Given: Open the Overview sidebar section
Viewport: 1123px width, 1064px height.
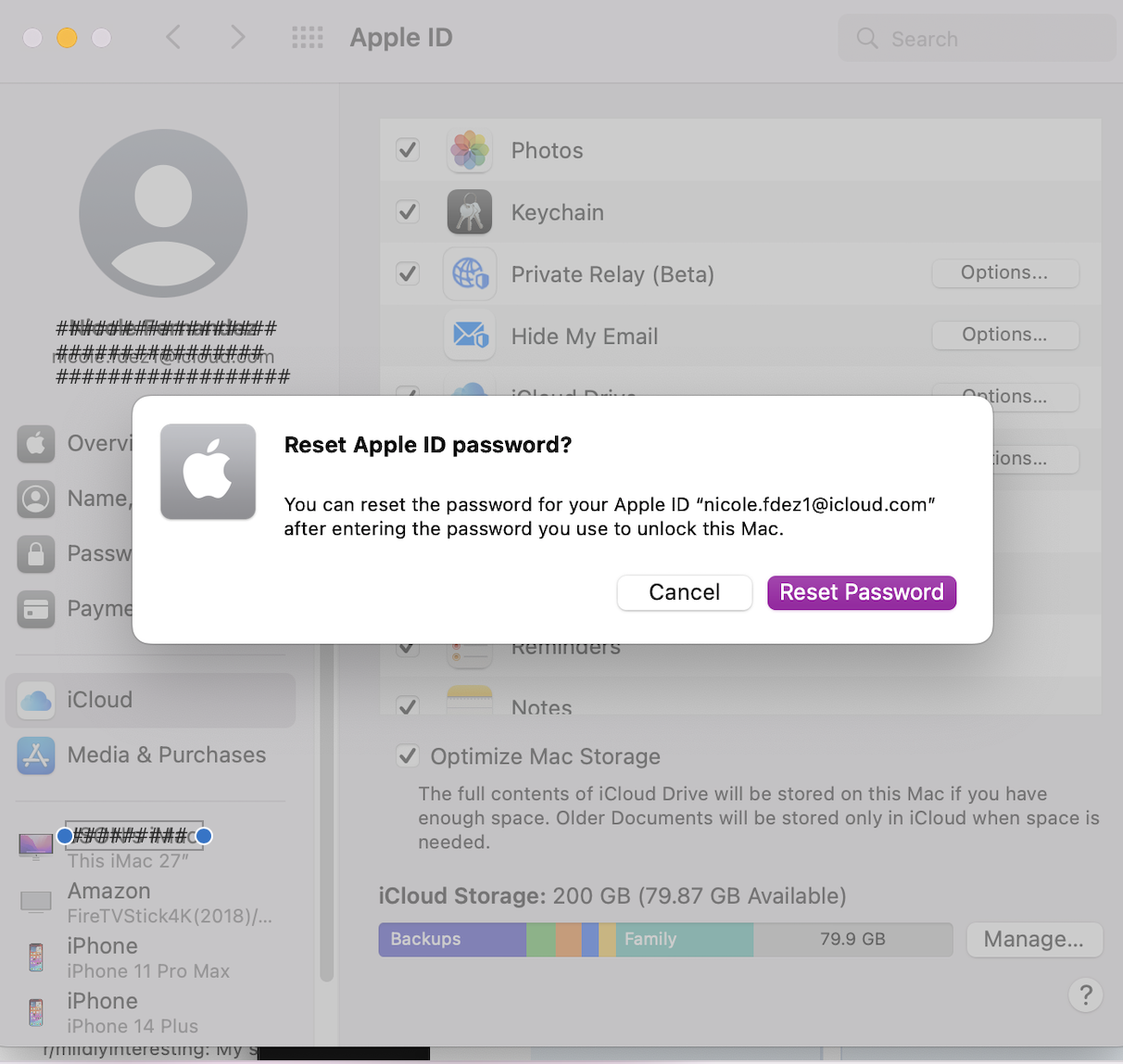Looking at the screenshot, I should 75,443.
